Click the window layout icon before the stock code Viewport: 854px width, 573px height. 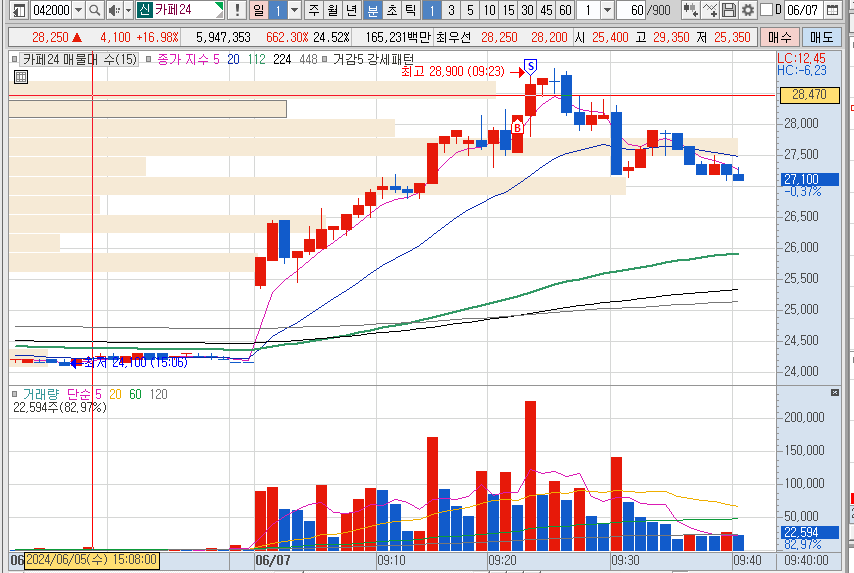[19, 10]
